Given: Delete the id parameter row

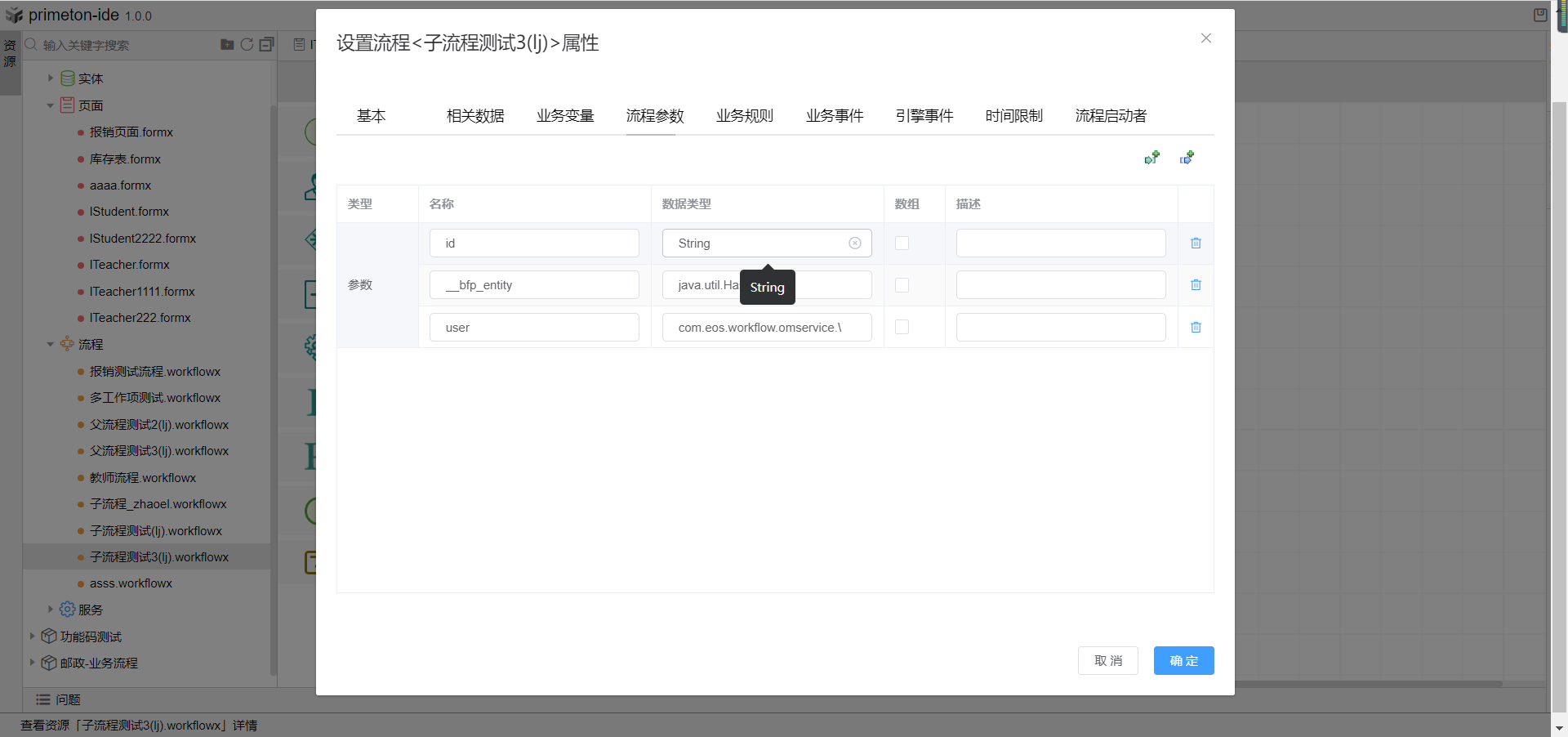Looking at the screenshot, I should pos(1196,243).
